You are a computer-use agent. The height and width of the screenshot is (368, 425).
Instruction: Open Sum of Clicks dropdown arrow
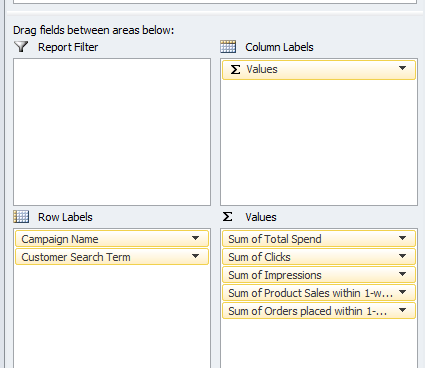tap(402, 256)
